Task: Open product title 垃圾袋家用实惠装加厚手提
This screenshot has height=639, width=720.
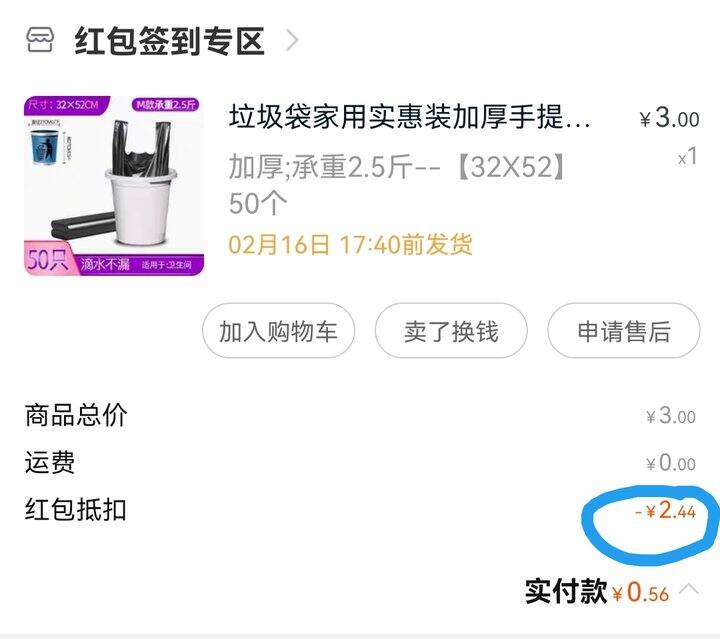Action: tap(410, 117)
